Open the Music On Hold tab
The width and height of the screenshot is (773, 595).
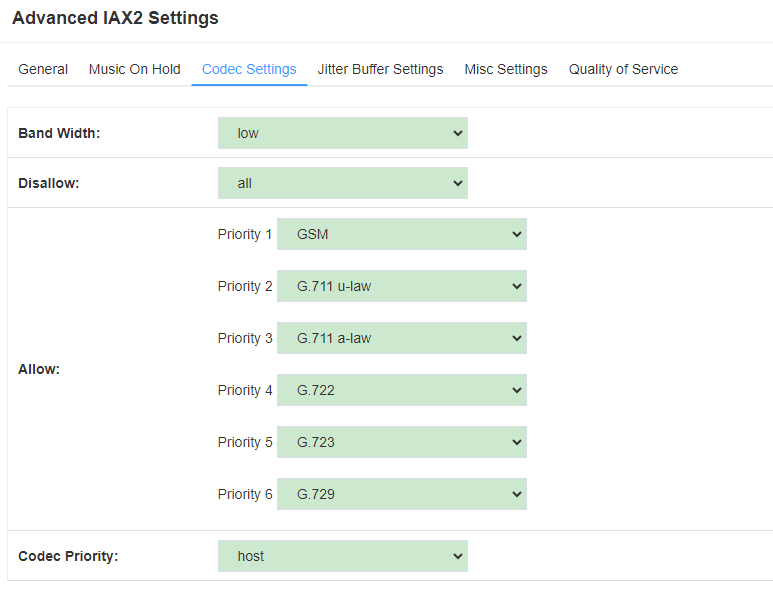pyautogui.click(x=135, y=69)
